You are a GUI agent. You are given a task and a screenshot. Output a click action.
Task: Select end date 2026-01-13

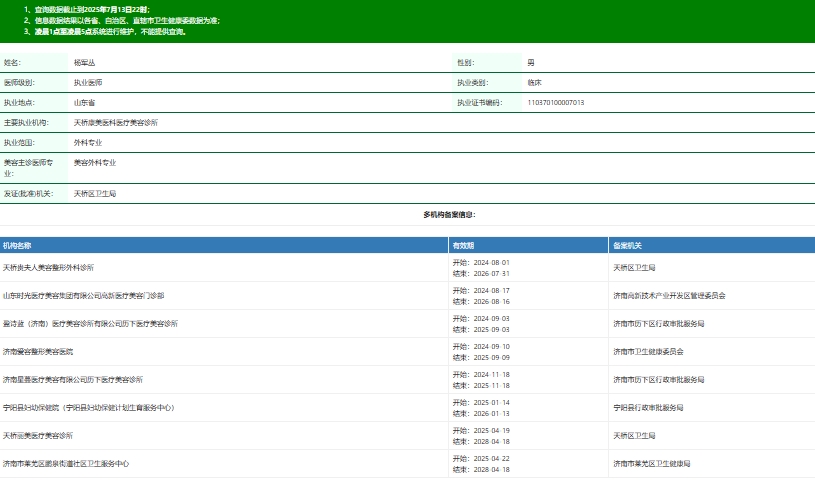click(x=491, y=414)
